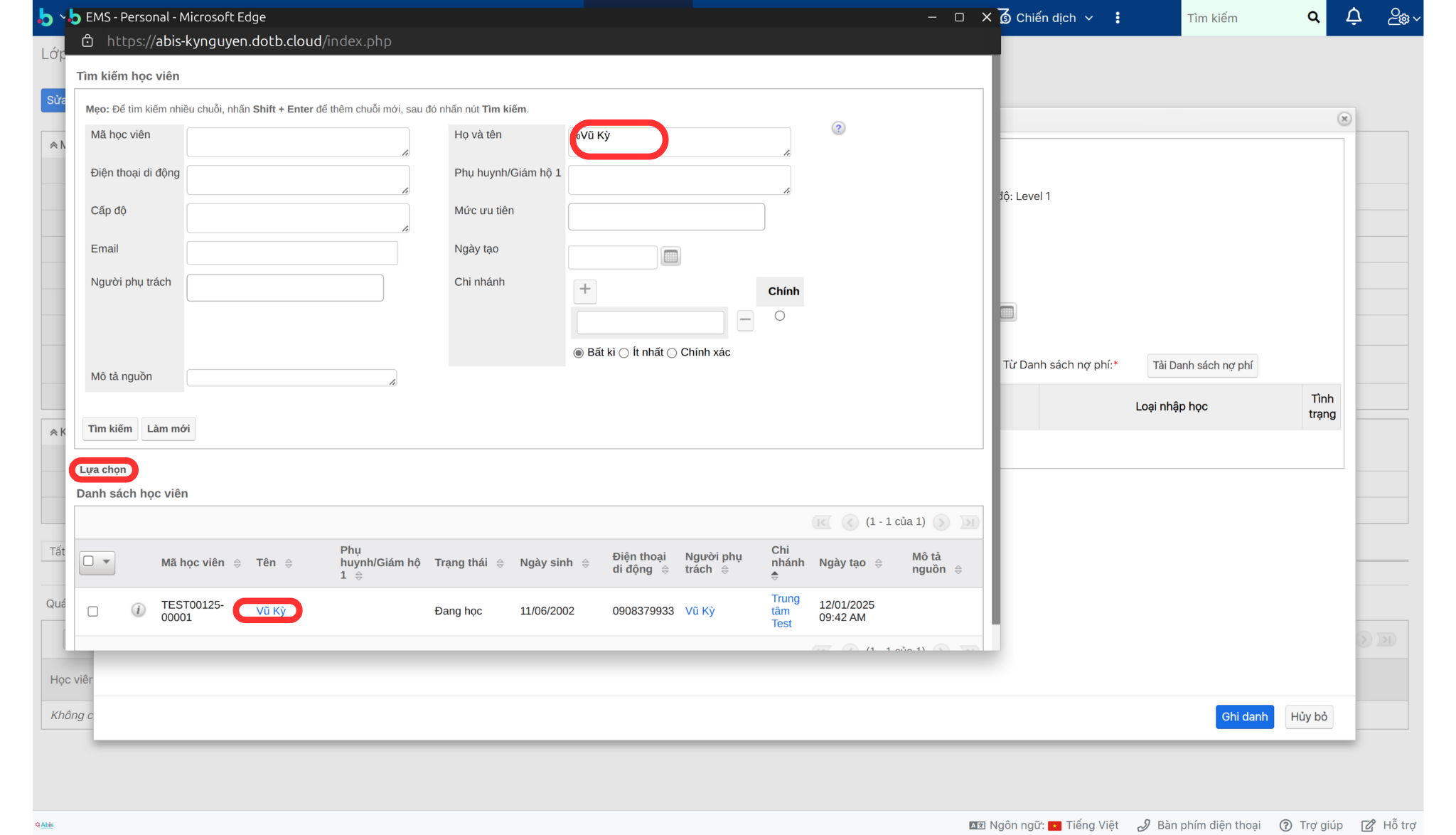The height and width of the screenshot is (835, 1456).
Task: Click the popup vertical scrollbar
Action: tap(995, 341)
